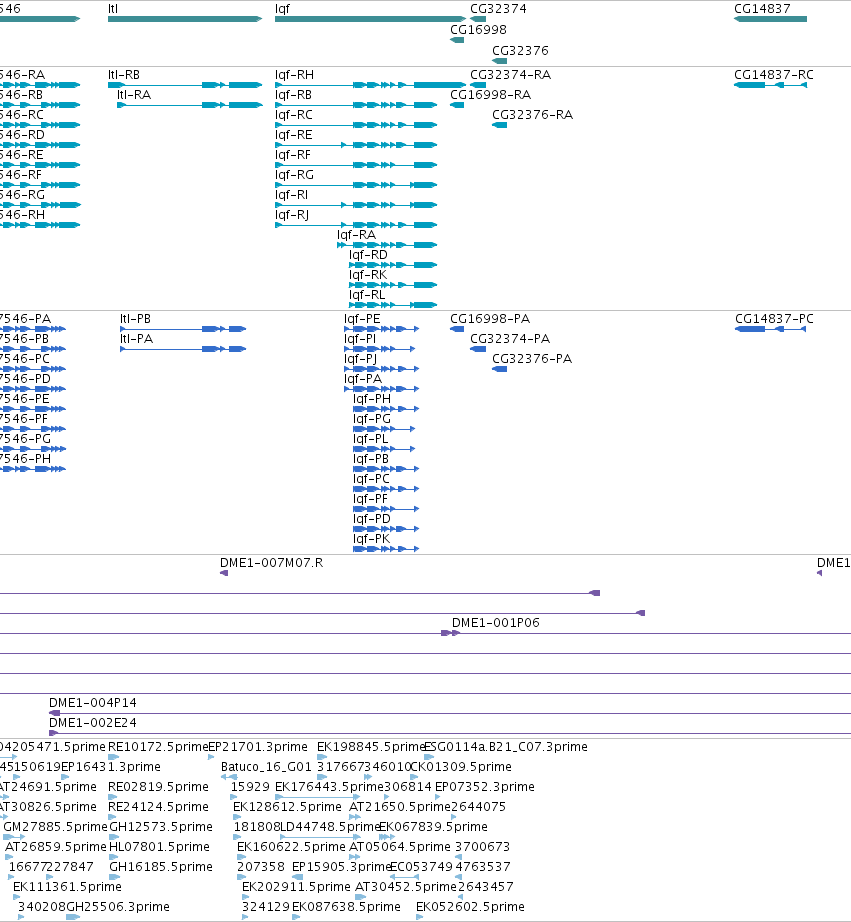This screenshot has width=851, height=922.
Task: Click the lqf-RJ transcript label
Action: 292,215
